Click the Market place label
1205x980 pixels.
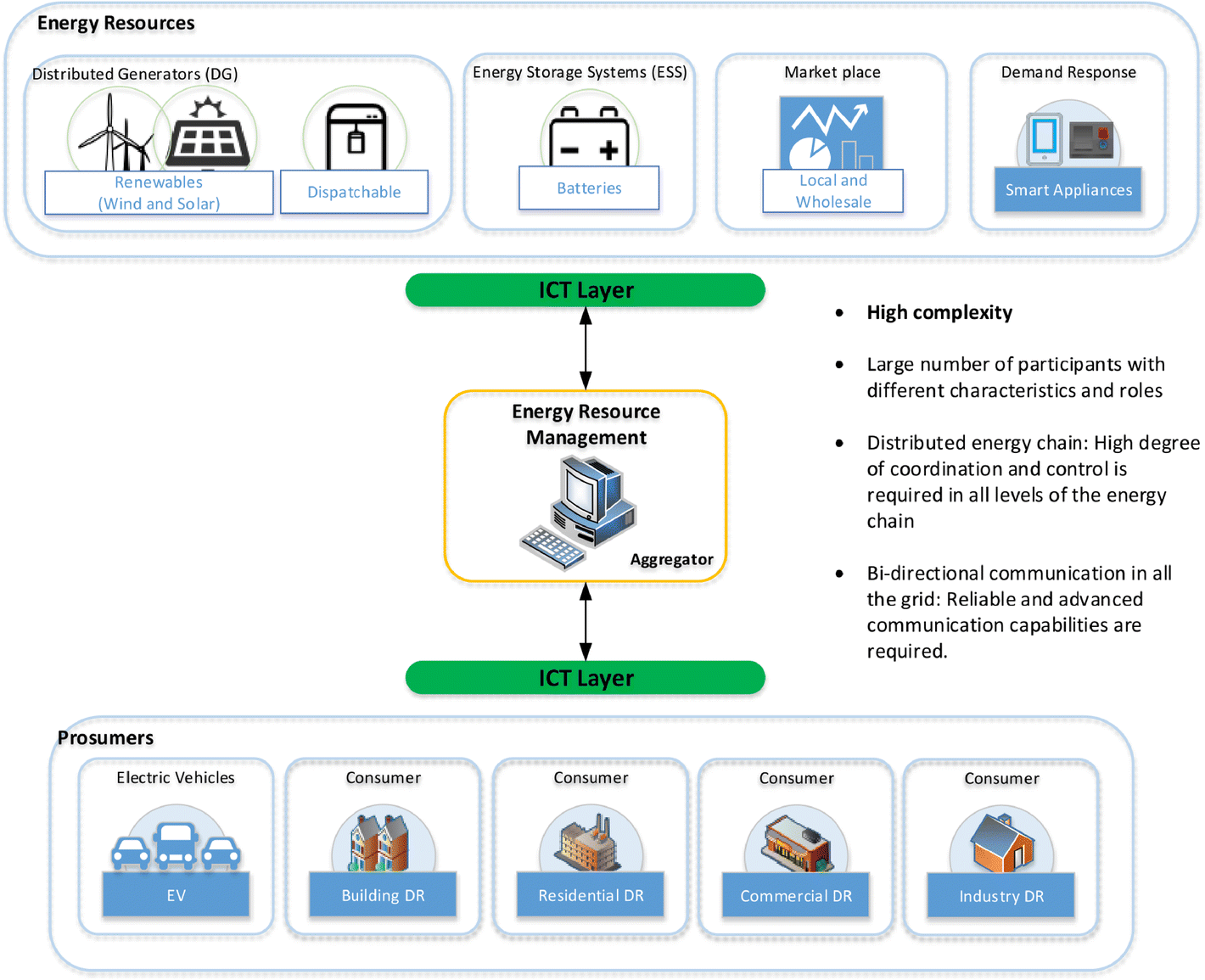click(832, 72)
